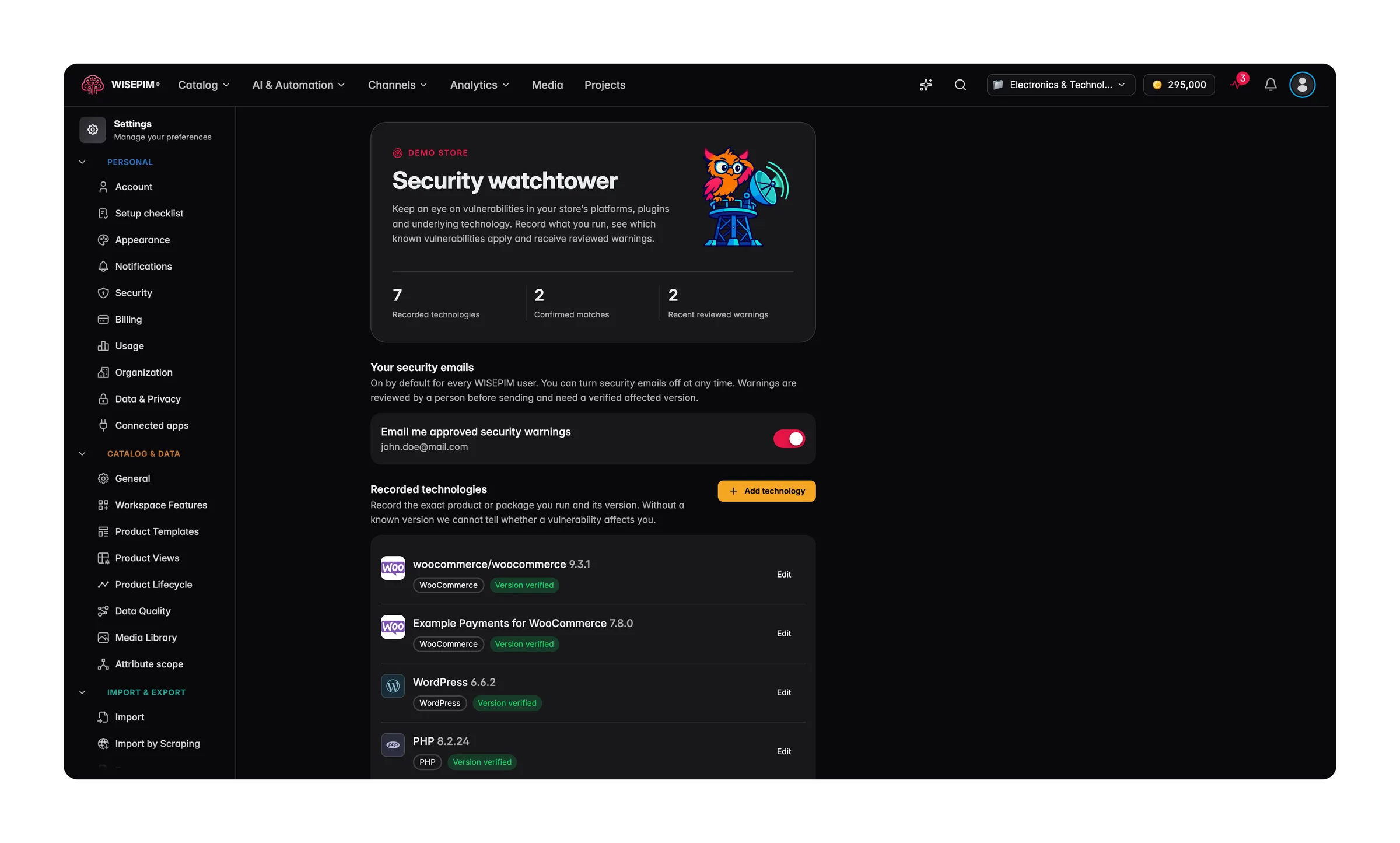Viewport: 1400px width, 843px height.
Task: Click the Add technology button
Action: click(x=766, y=491)
